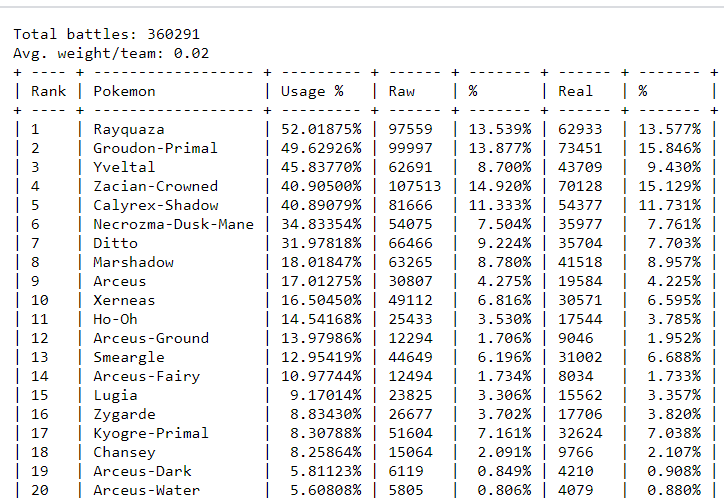The image size is (724, 498).
Task: Click usage value '40.90500%'
Action: click(321, 186)
